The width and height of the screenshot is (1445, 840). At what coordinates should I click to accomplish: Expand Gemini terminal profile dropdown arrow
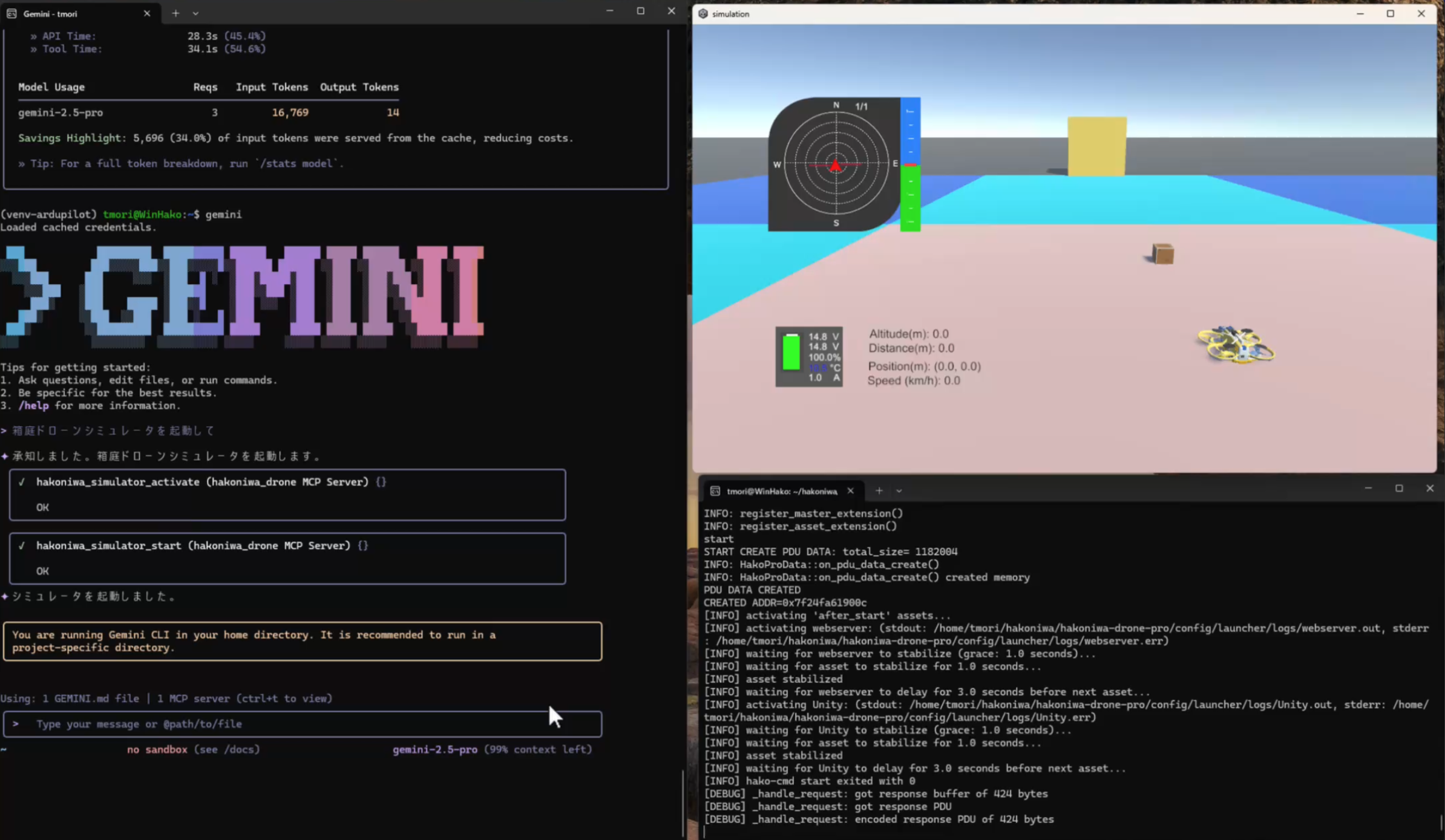pos(195,13)
